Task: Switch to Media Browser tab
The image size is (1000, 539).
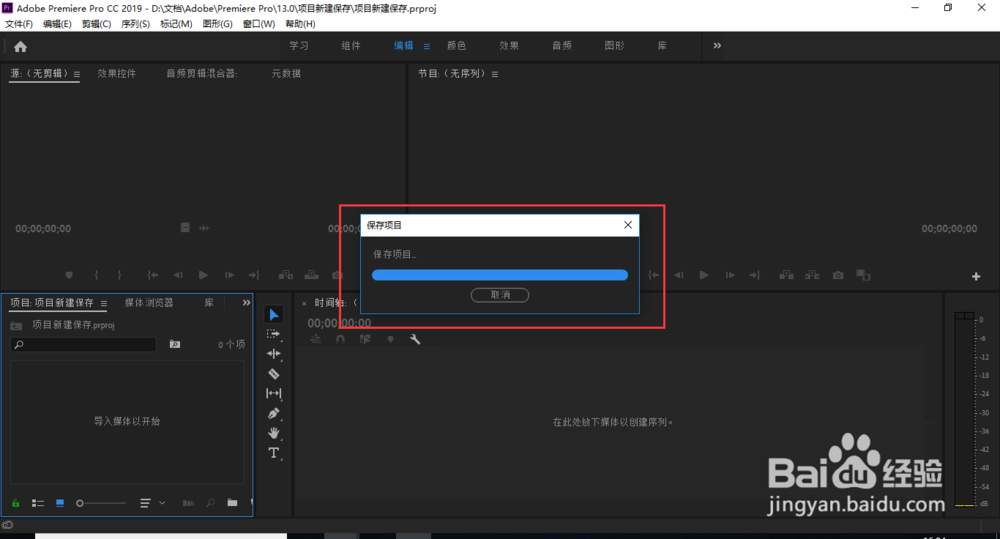Action: pyautogui.click(x=149, y=303)
